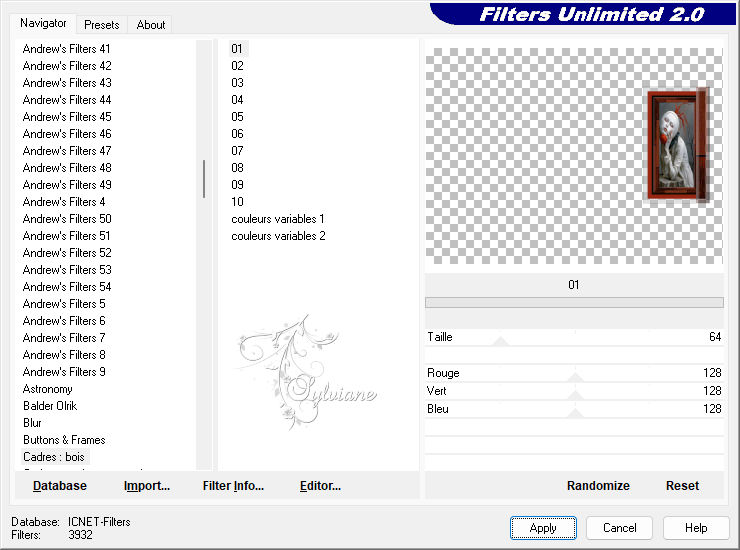
Task: Select Andrew's Filters 4 category
Action: 64,202
